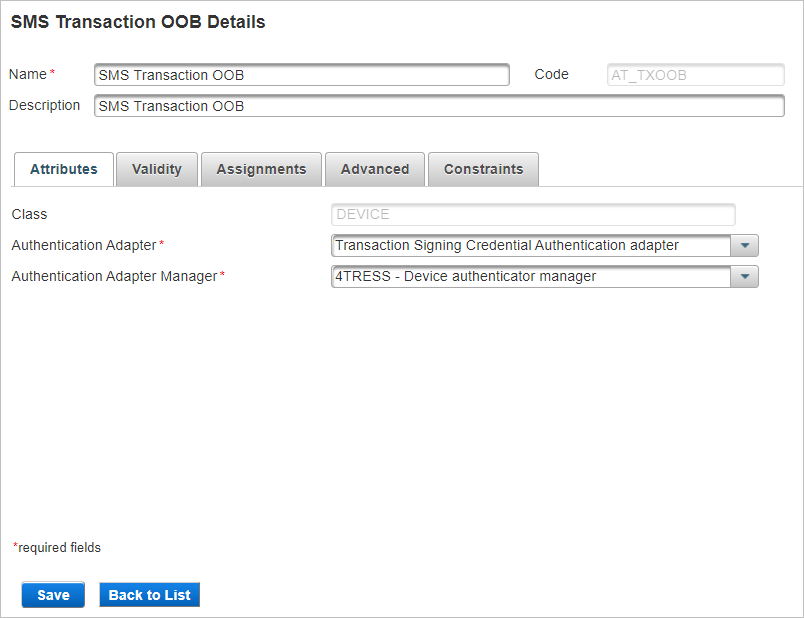Open the Advanced tab
Viewport: 804px width, 618px height.
[x=375, y=169]
